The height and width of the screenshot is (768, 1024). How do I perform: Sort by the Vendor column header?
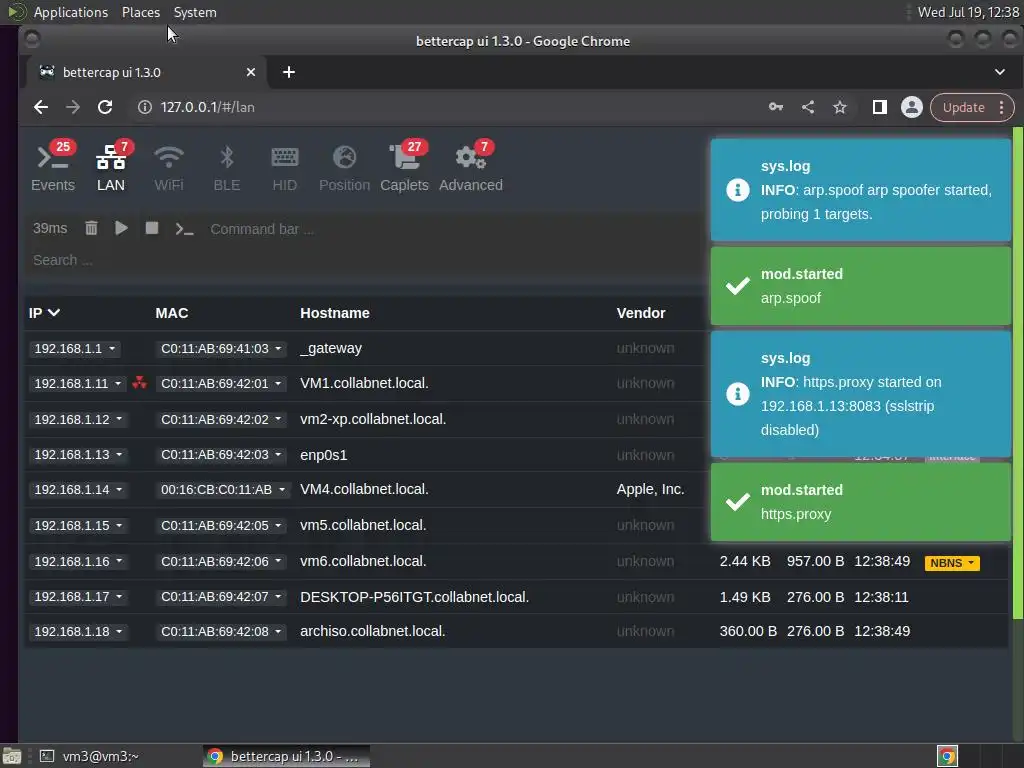coord(641,313)
